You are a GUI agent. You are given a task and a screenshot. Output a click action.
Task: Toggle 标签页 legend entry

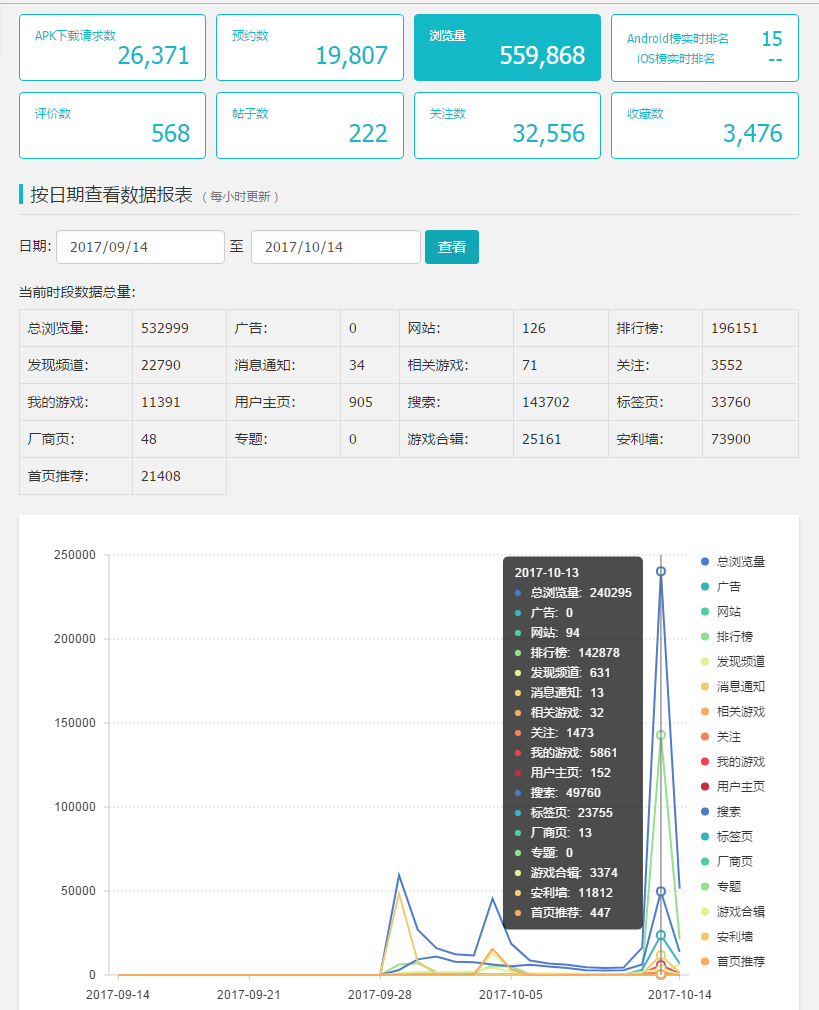[726, 837]
